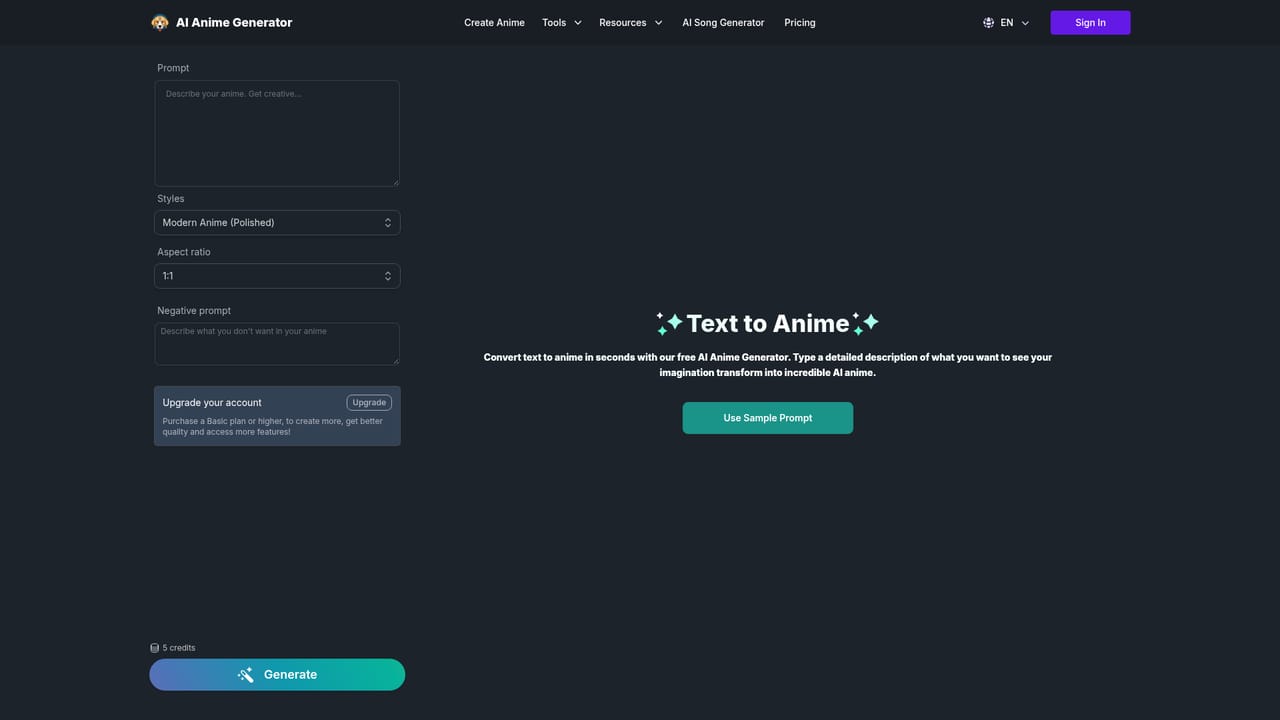Click the AI Anime Generator dog logo
The width and height of the screenshot is (1280, 720).
(x=160, y=22)
